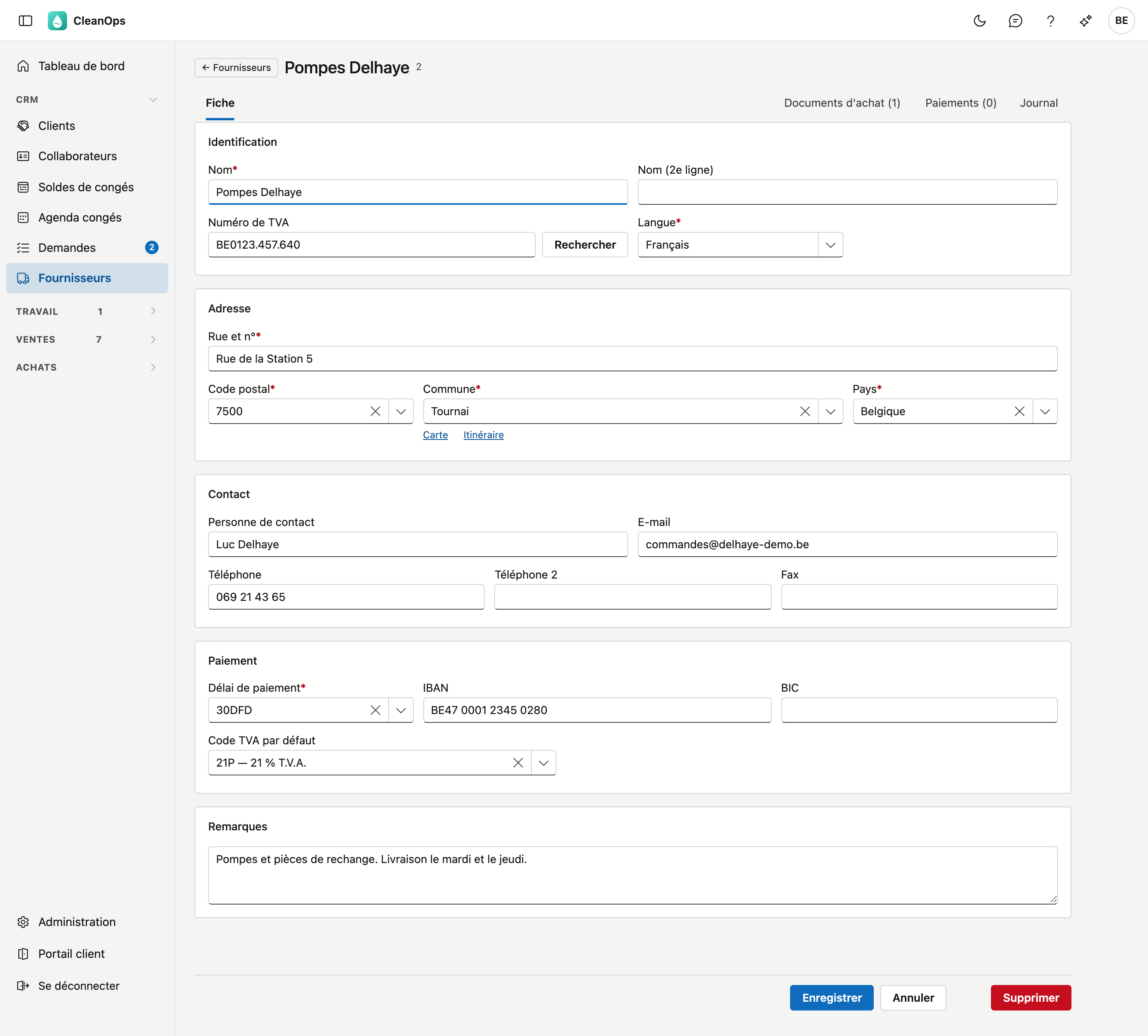Click the sparkles AI assistant icon

coord(1086,20)
